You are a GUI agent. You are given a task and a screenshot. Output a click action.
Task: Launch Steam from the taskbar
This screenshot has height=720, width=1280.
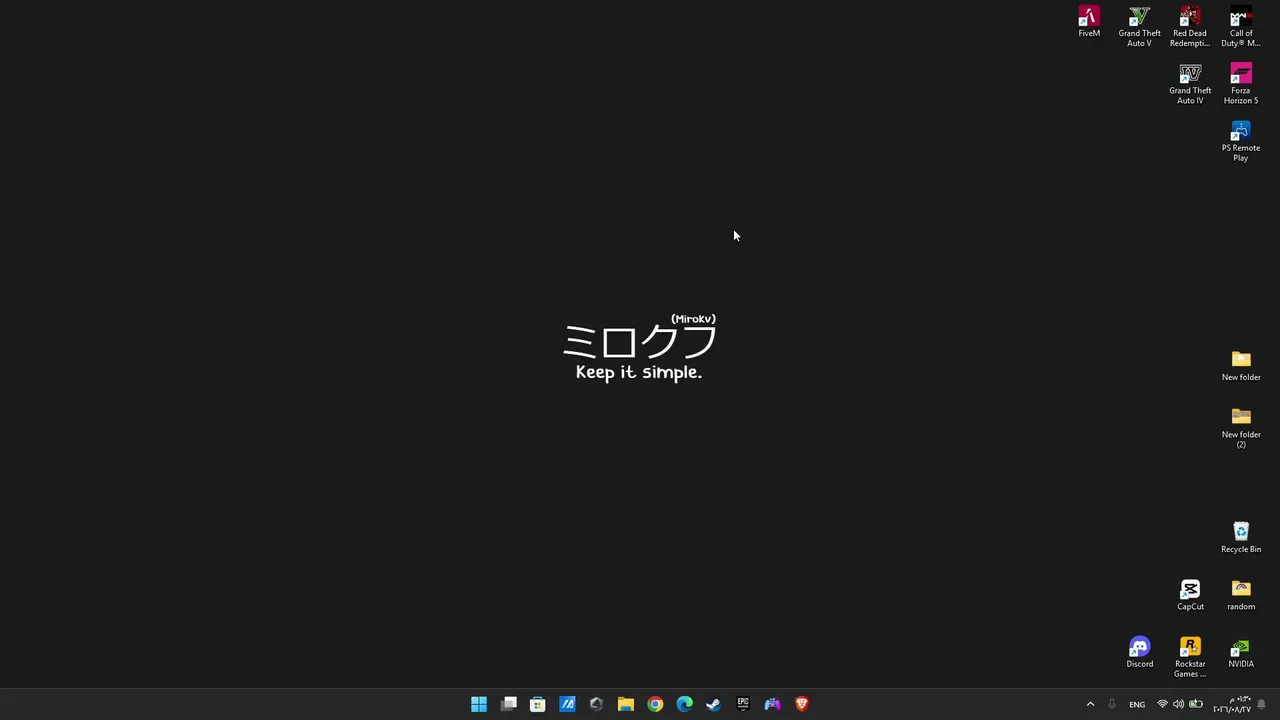[x=713, y=704]
